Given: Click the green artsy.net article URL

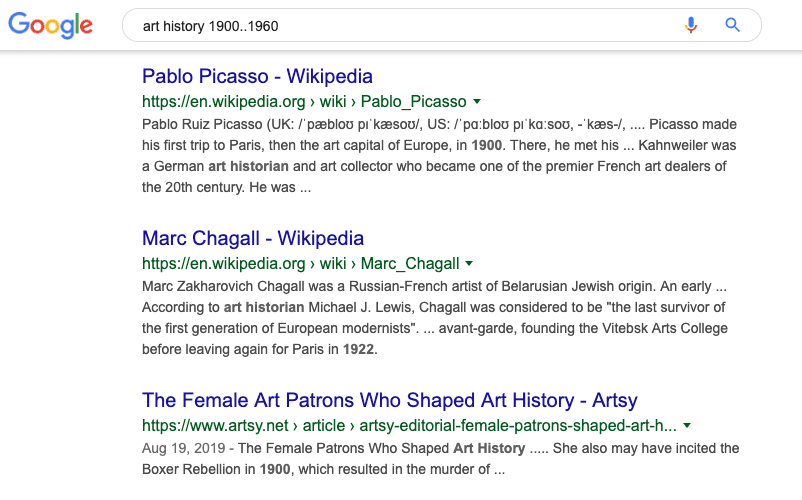Looking at the screenshot, I should tap(409, 425).
